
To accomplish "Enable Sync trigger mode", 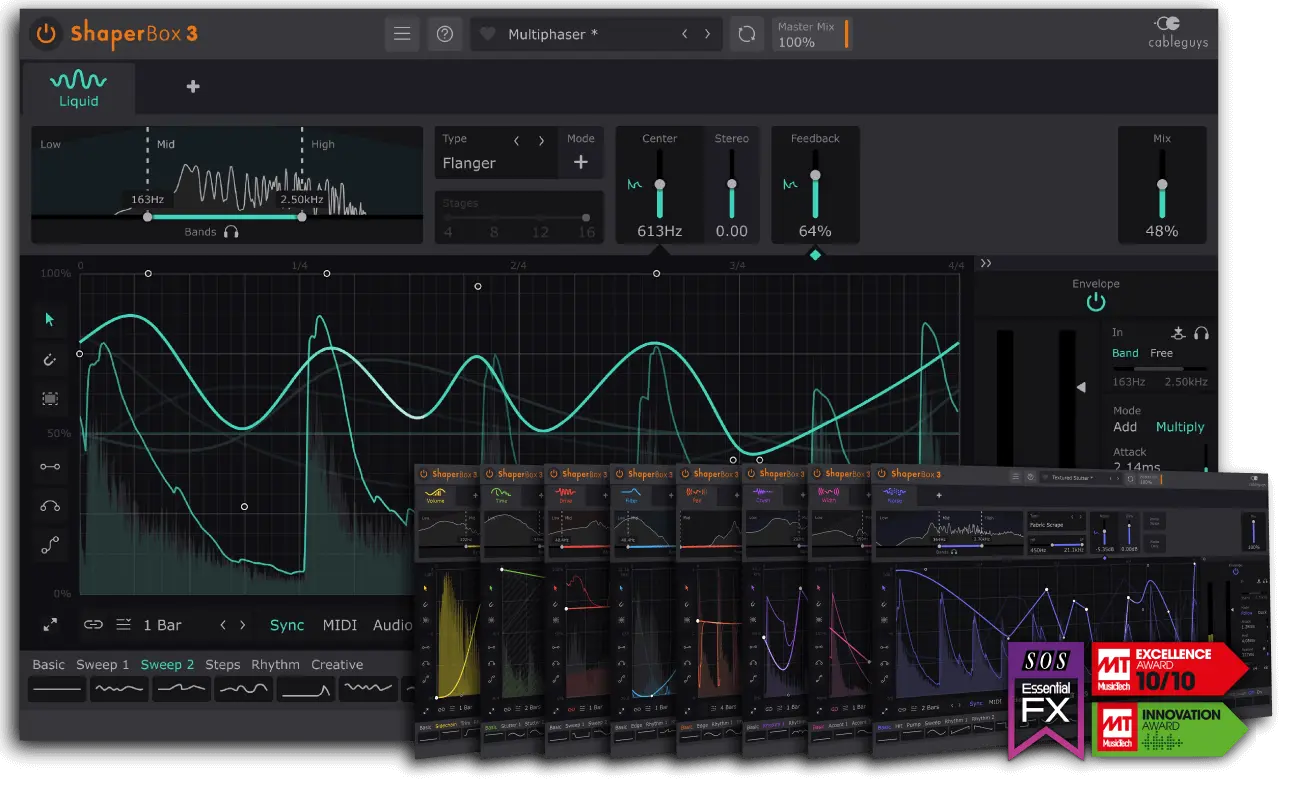I will coord(287,625).
